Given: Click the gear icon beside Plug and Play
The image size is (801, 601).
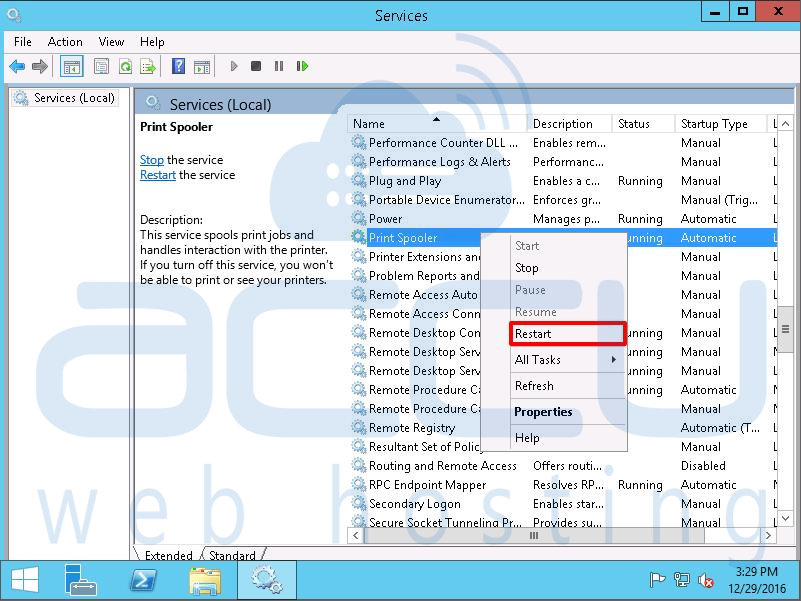Looking at the screenshot, I should pyautogui.click(x=359, y=180).
